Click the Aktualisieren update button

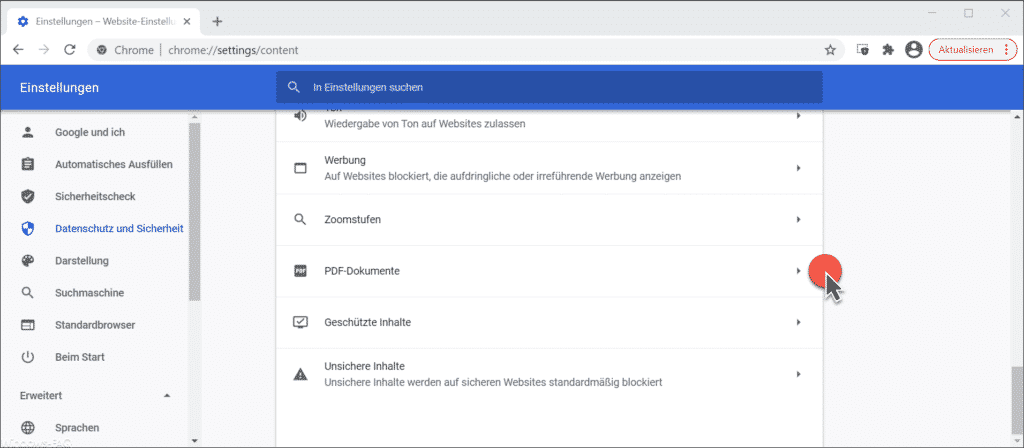coord(972,50)
